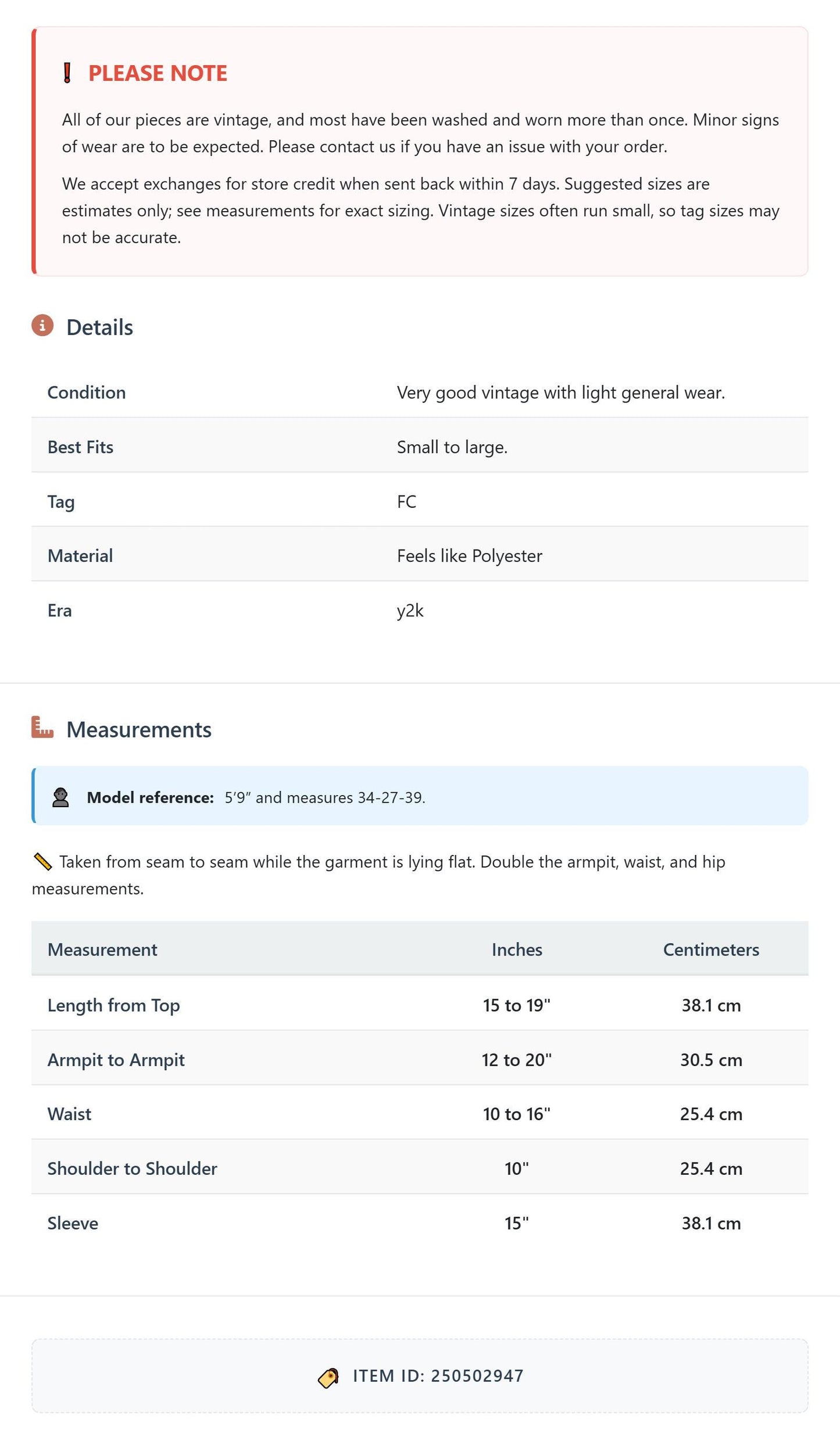840x1440 pixels.
Task: Click the pencil ruler emoji icon
Action: coord(43,861)
